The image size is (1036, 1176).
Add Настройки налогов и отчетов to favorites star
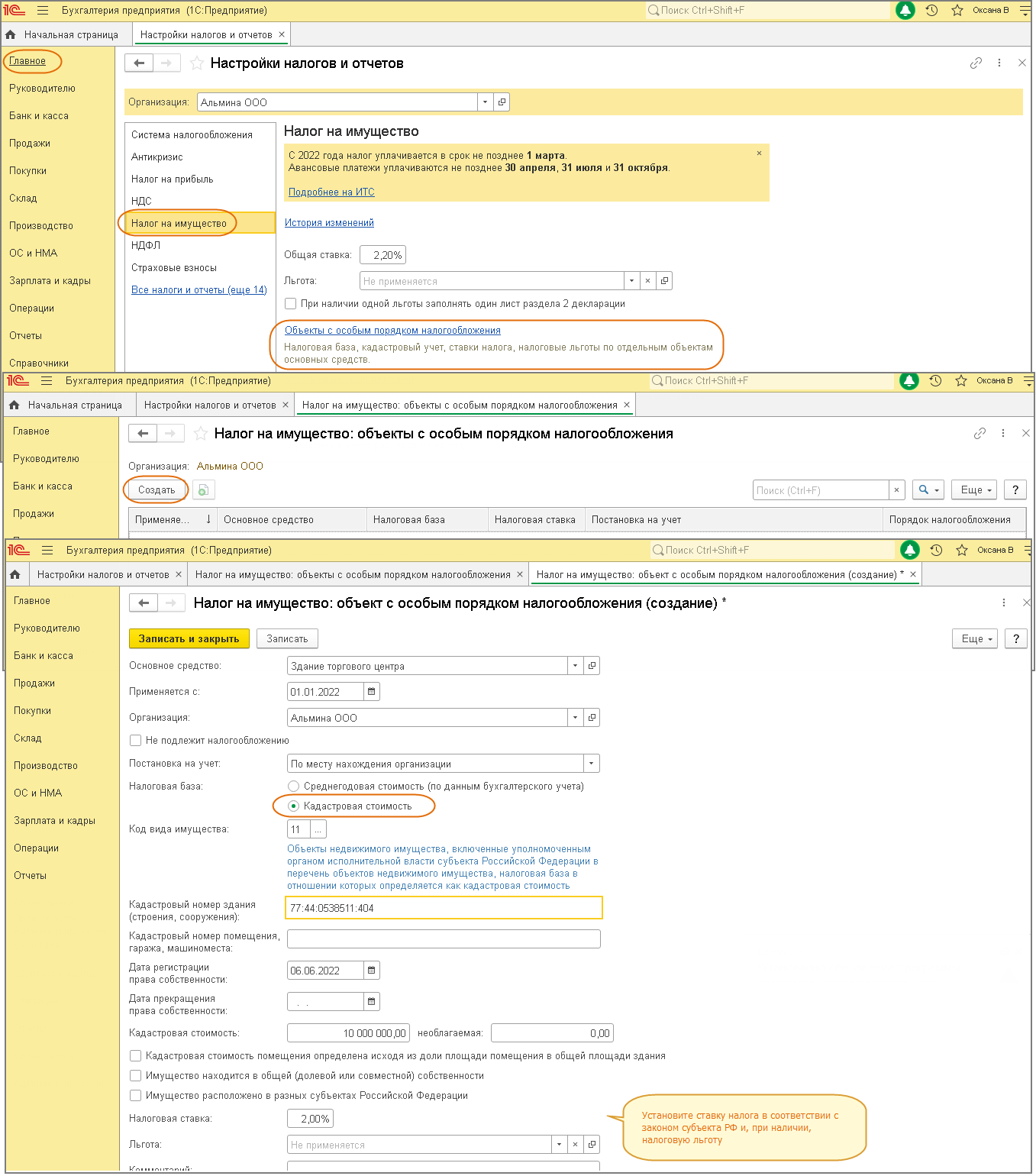click(x=197, y=63)
